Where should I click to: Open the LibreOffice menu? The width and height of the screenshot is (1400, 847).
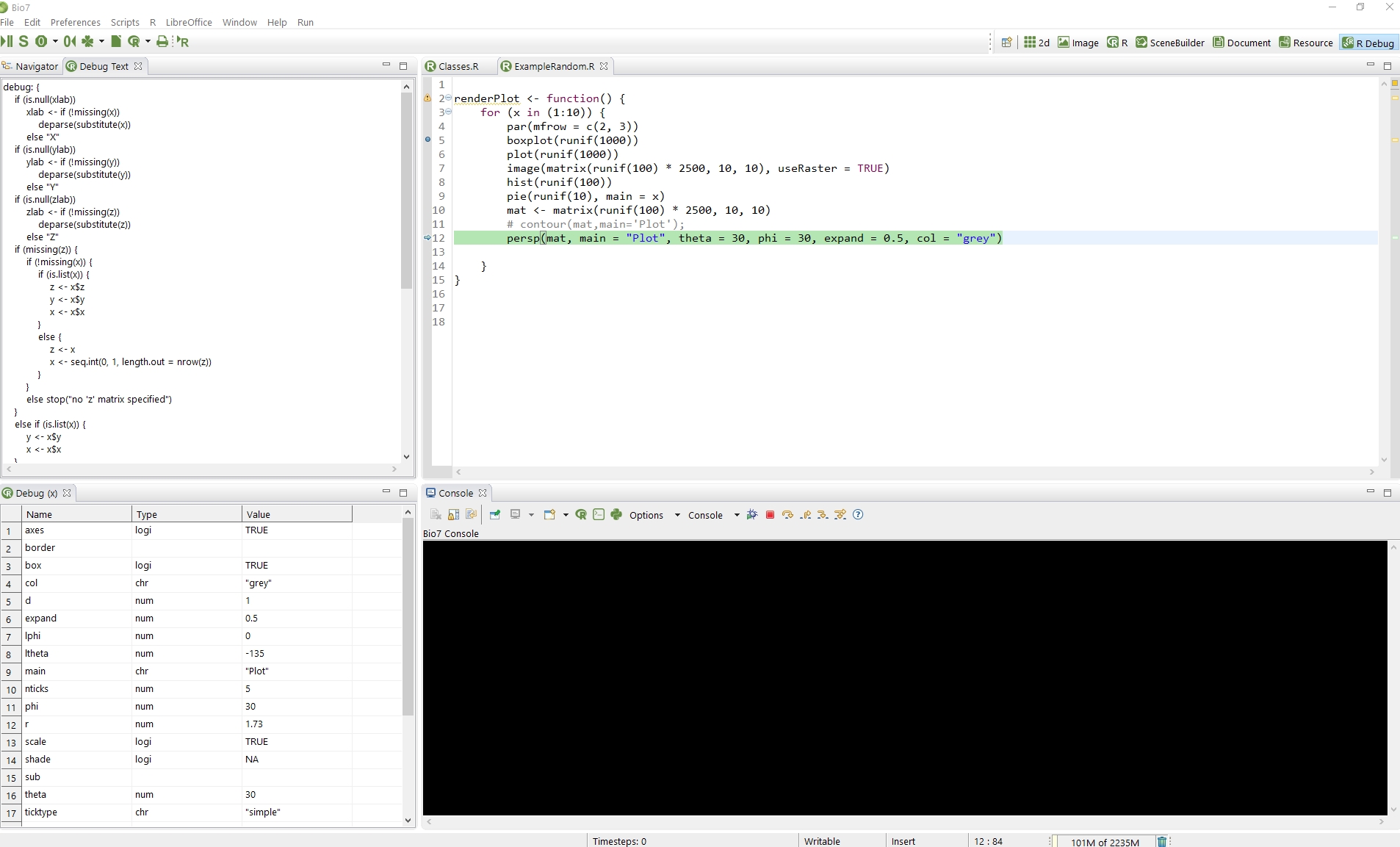[x=189, y=22]
